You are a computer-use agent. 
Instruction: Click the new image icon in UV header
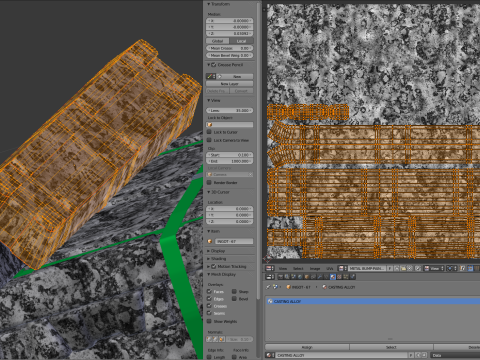click(x=396, y=269)
